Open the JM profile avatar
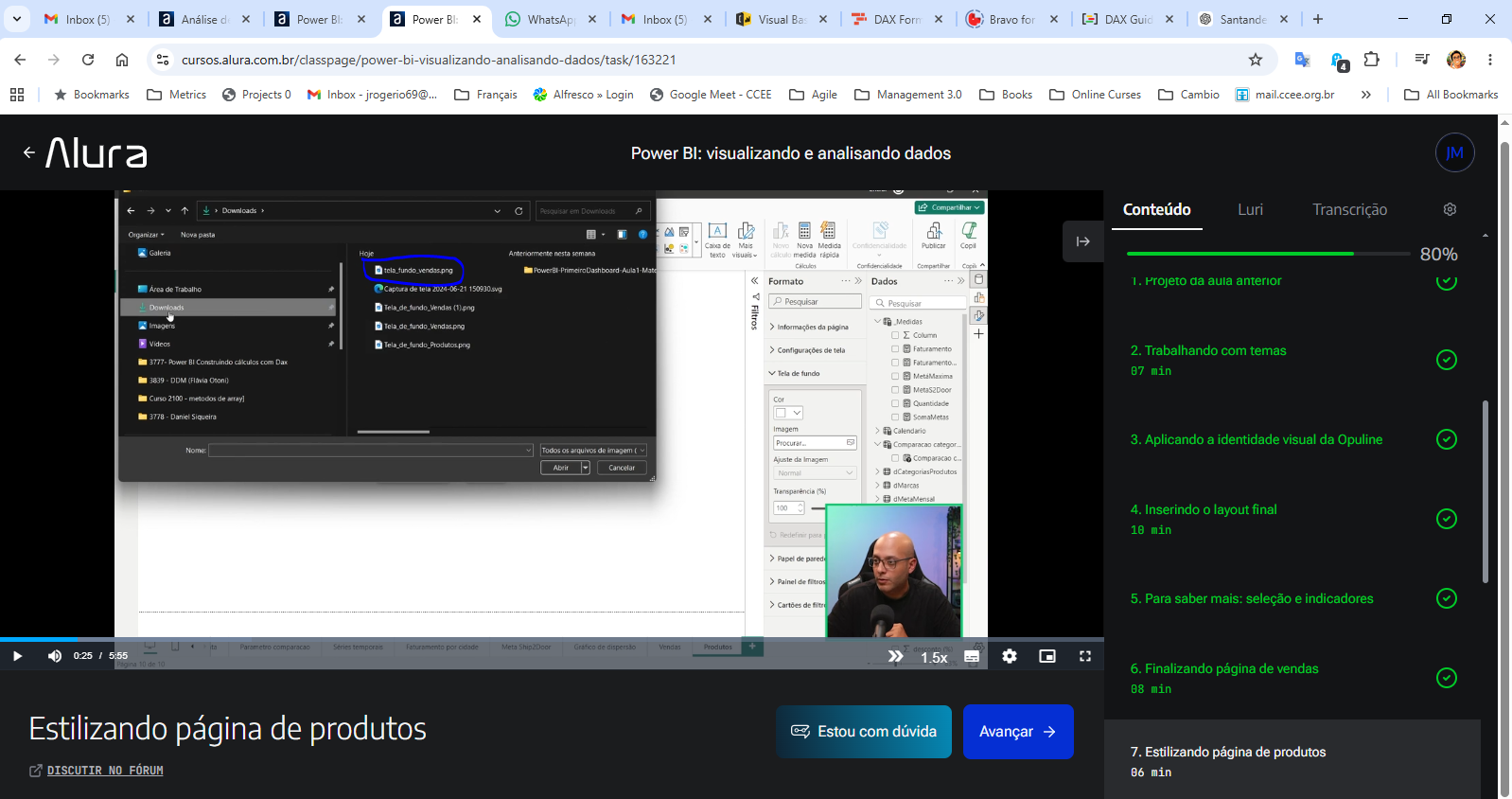The height and width of the screenshot is (799, 1512). [1454, 152]
